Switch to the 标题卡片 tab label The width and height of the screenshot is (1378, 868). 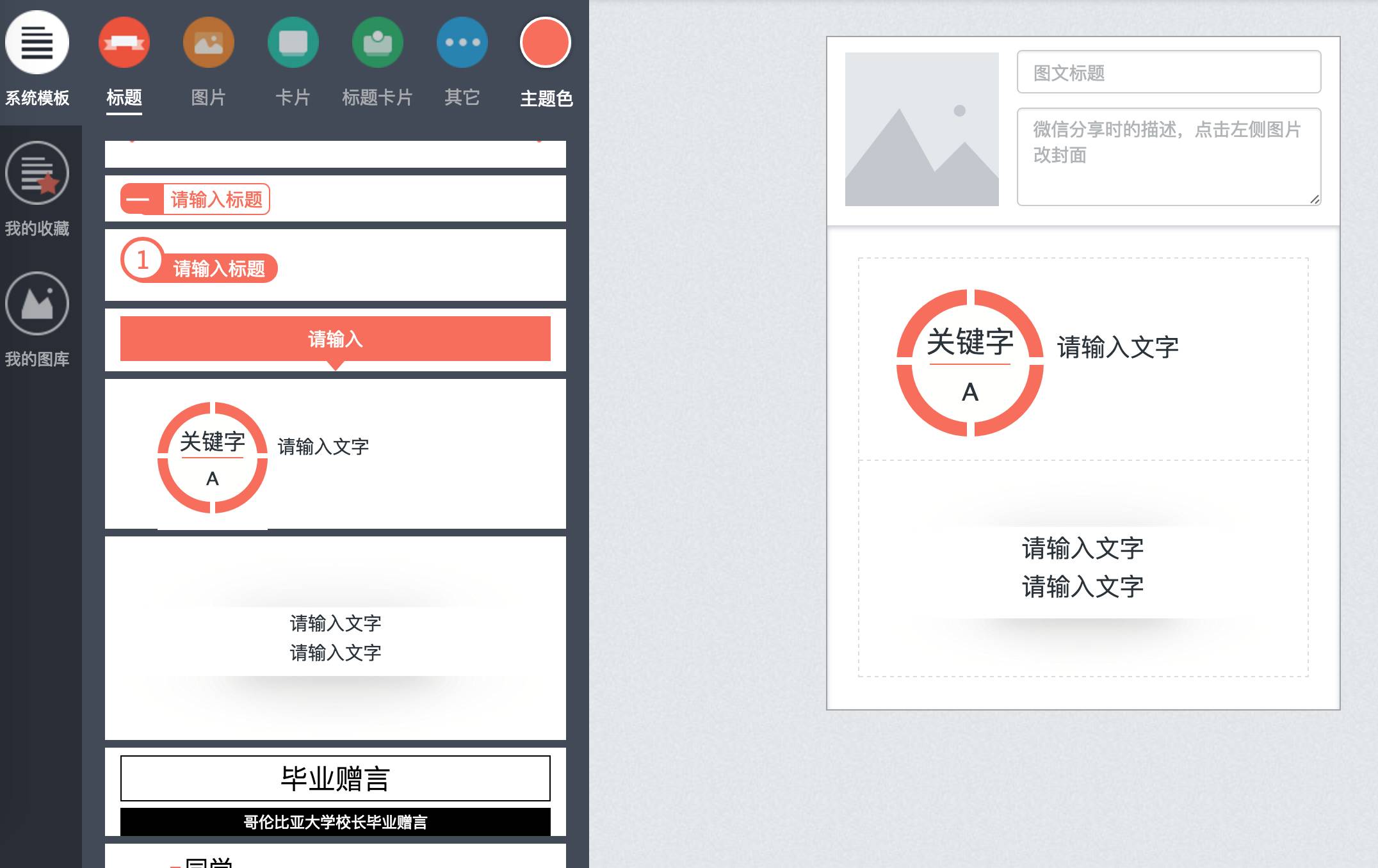378,98
